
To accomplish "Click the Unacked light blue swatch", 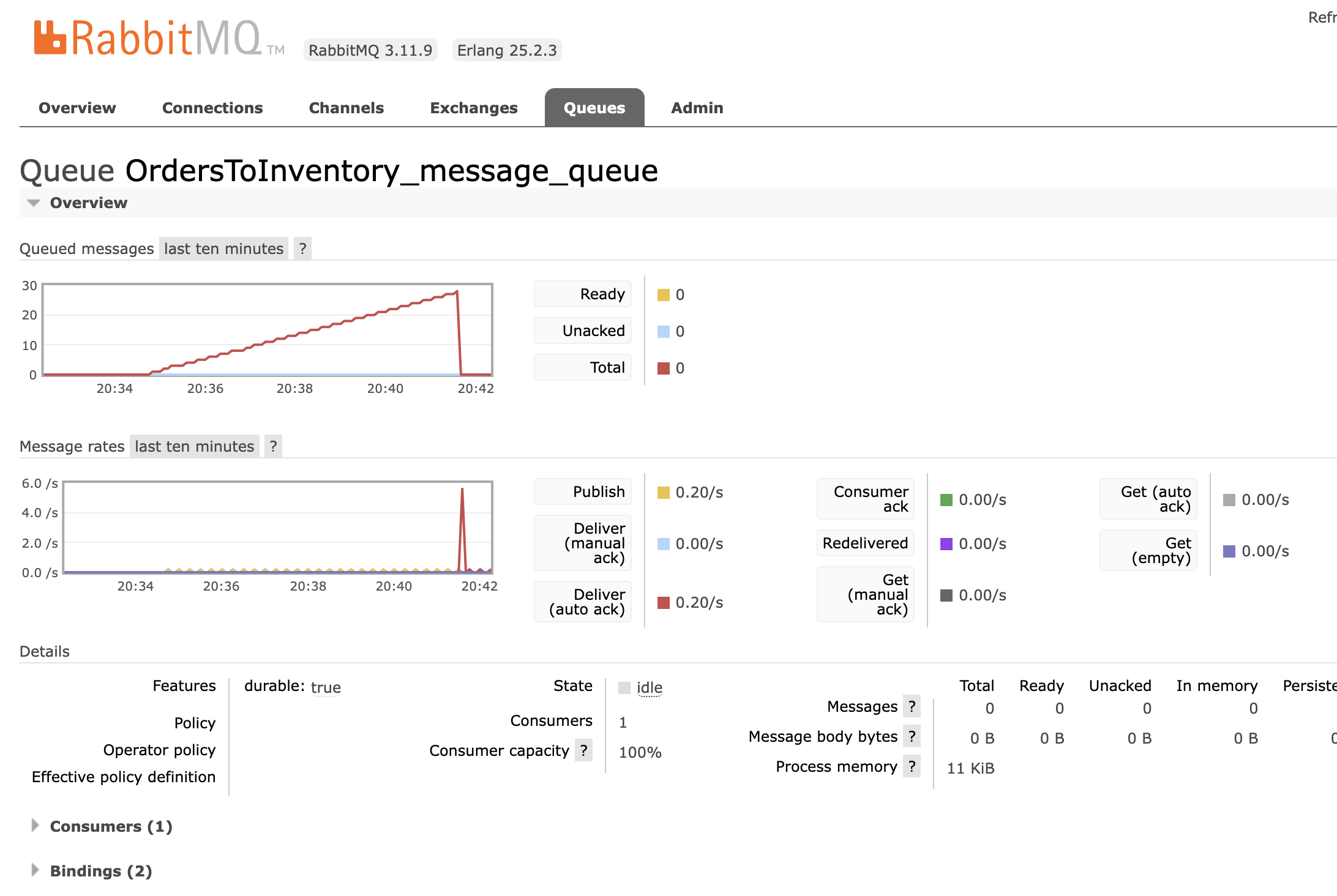I will 664,332.
